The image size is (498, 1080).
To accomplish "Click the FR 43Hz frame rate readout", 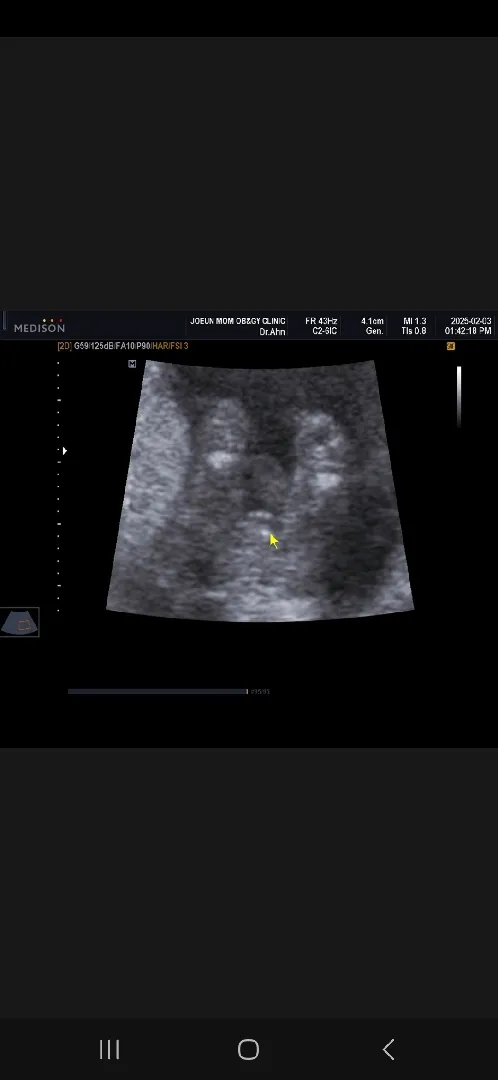I will click(321, 322).
